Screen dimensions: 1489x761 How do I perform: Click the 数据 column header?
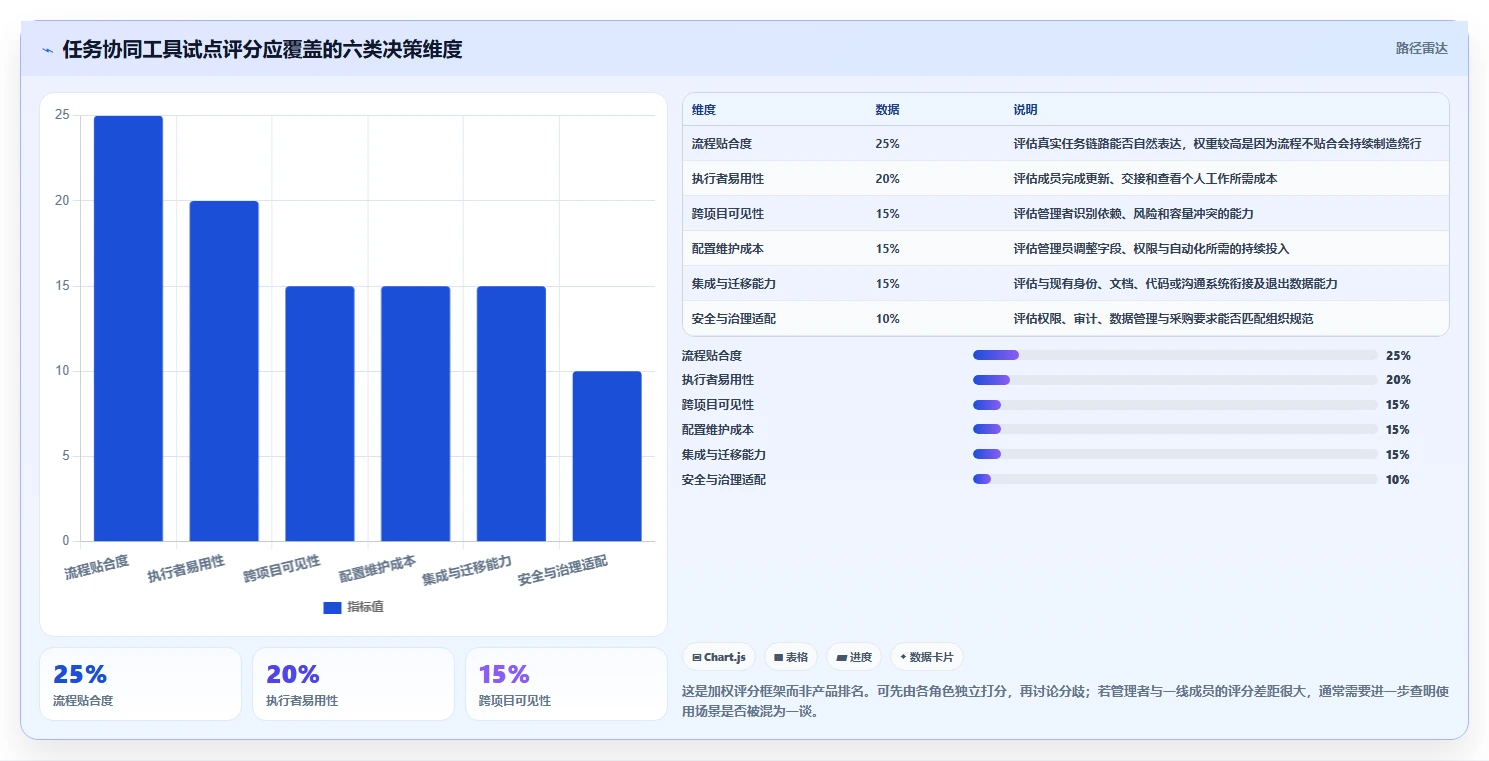887,109
